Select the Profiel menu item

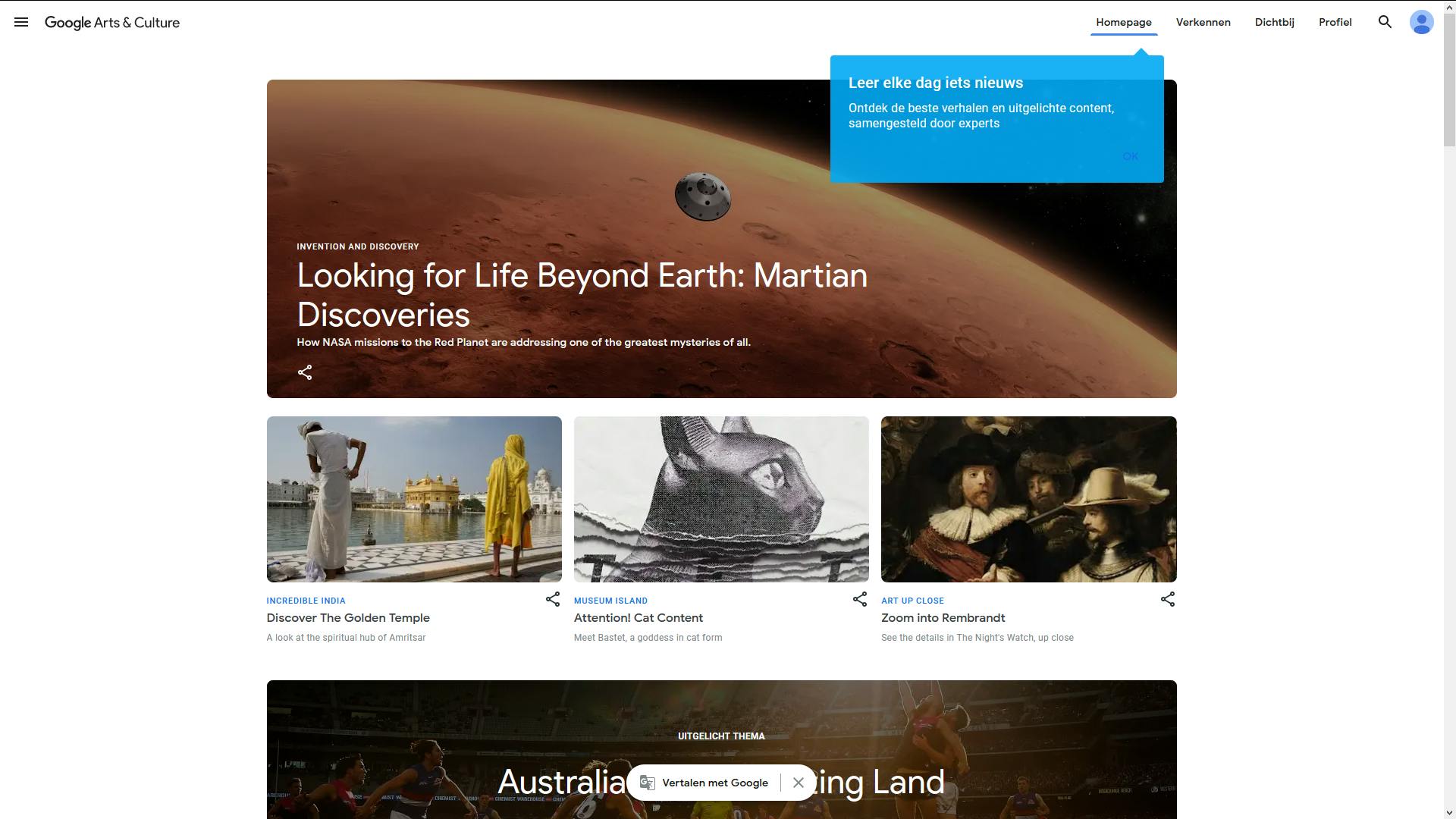tap(1335, 22)
